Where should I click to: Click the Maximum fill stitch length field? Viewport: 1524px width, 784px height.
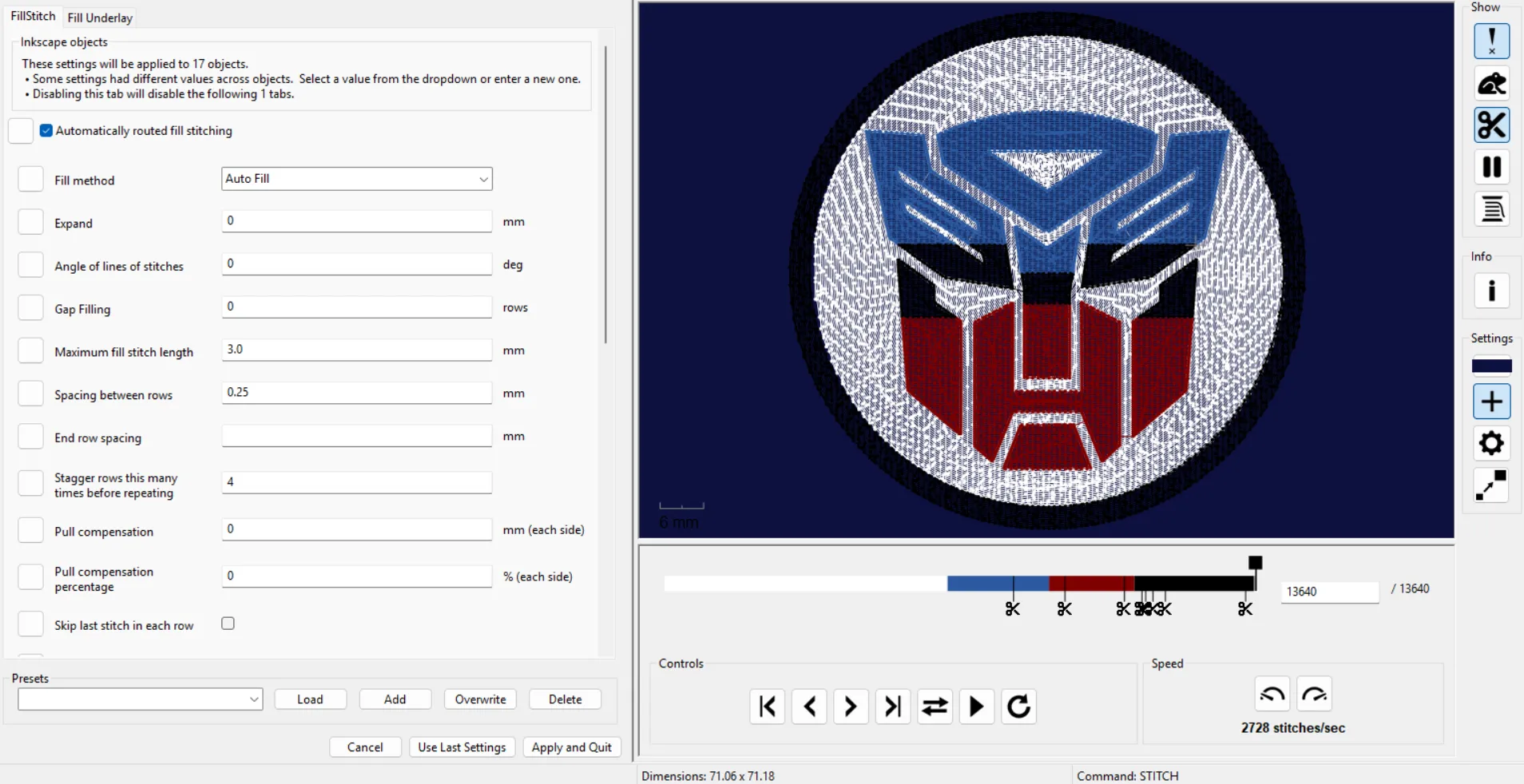tap(357, 350)
